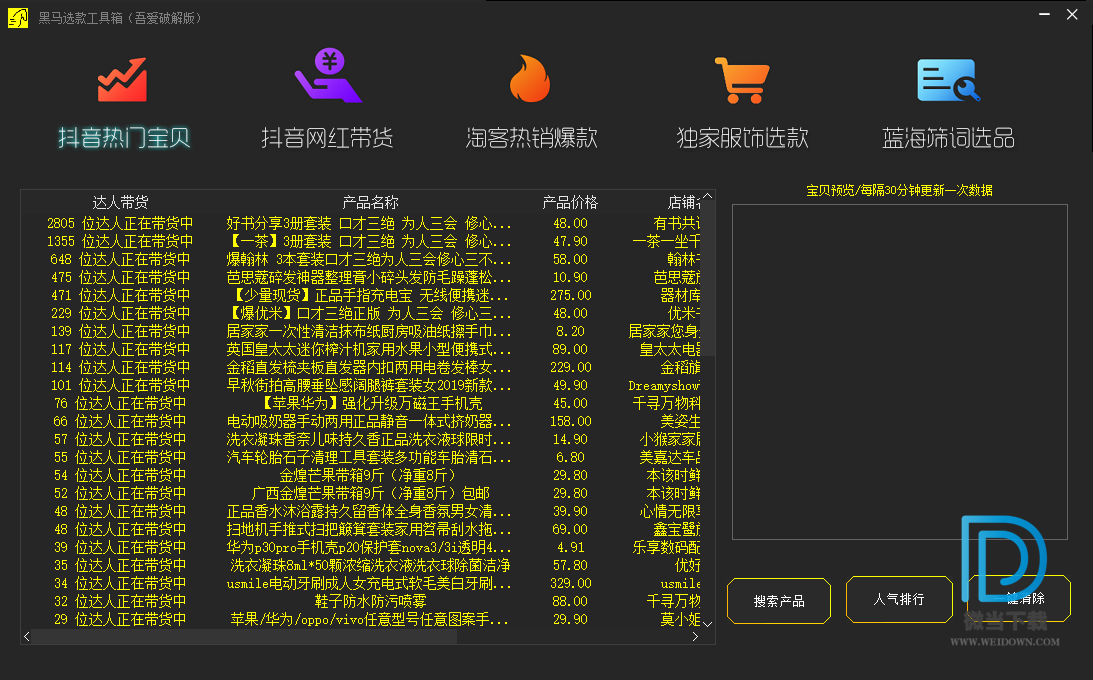Select the 扫地机手推式扫把 row
Viewport: 1093px width, 680px height.
360,530
